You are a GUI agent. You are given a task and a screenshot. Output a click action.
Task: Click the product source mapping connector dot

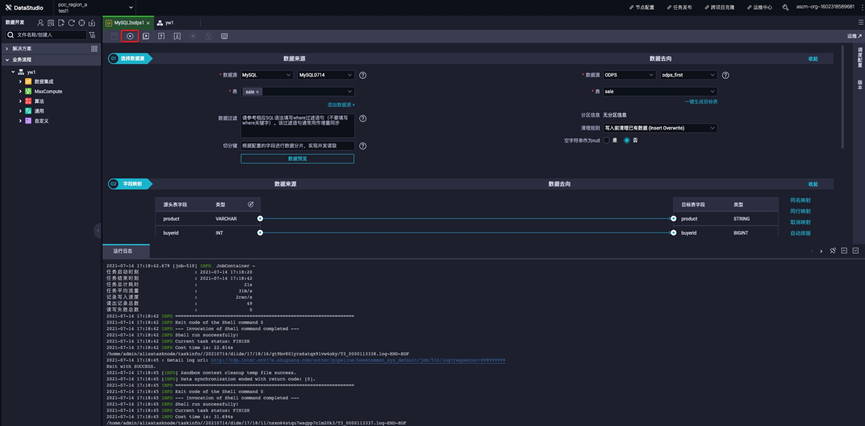pyautogui.click(x=260, y=218)
